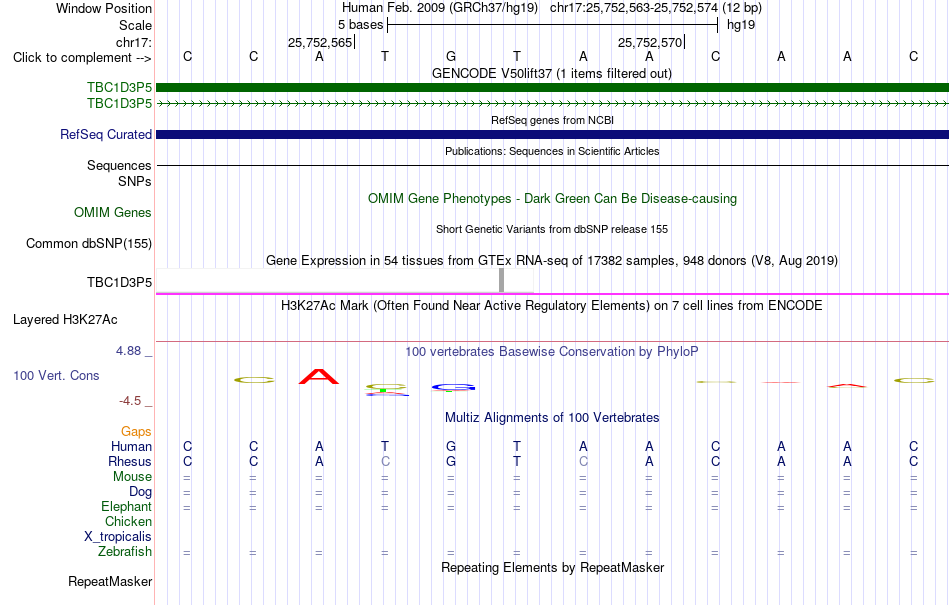Click the G in the Rhesus alignment row
Screen dimensions: 950x605
click(x=451, y=461)
